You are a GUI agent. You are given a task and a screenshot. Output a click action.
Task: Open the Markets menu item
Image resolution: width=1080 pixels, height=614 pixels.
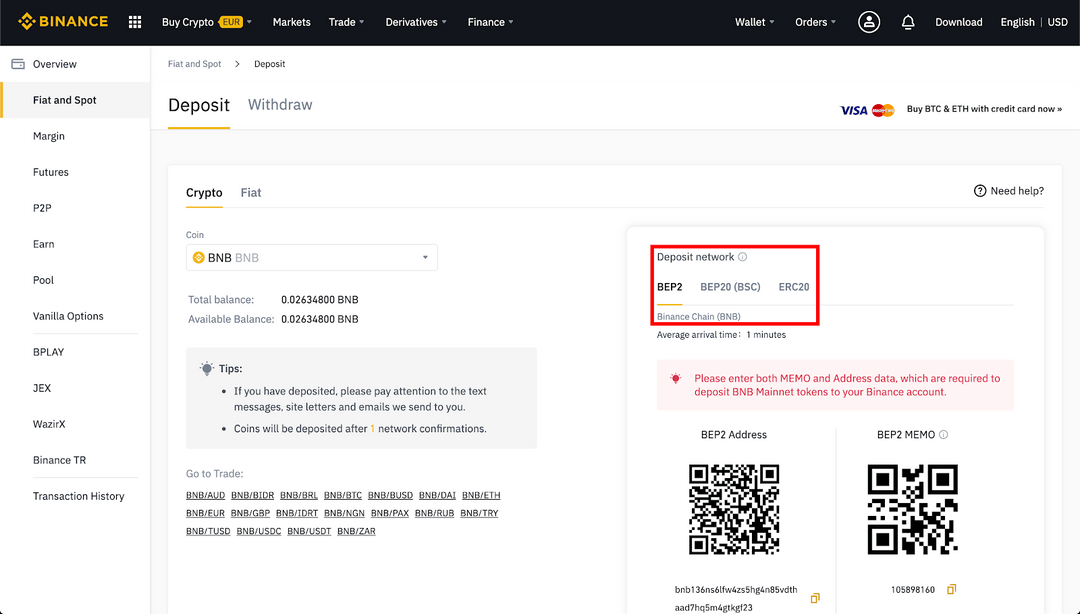click(x=291, y=21)
